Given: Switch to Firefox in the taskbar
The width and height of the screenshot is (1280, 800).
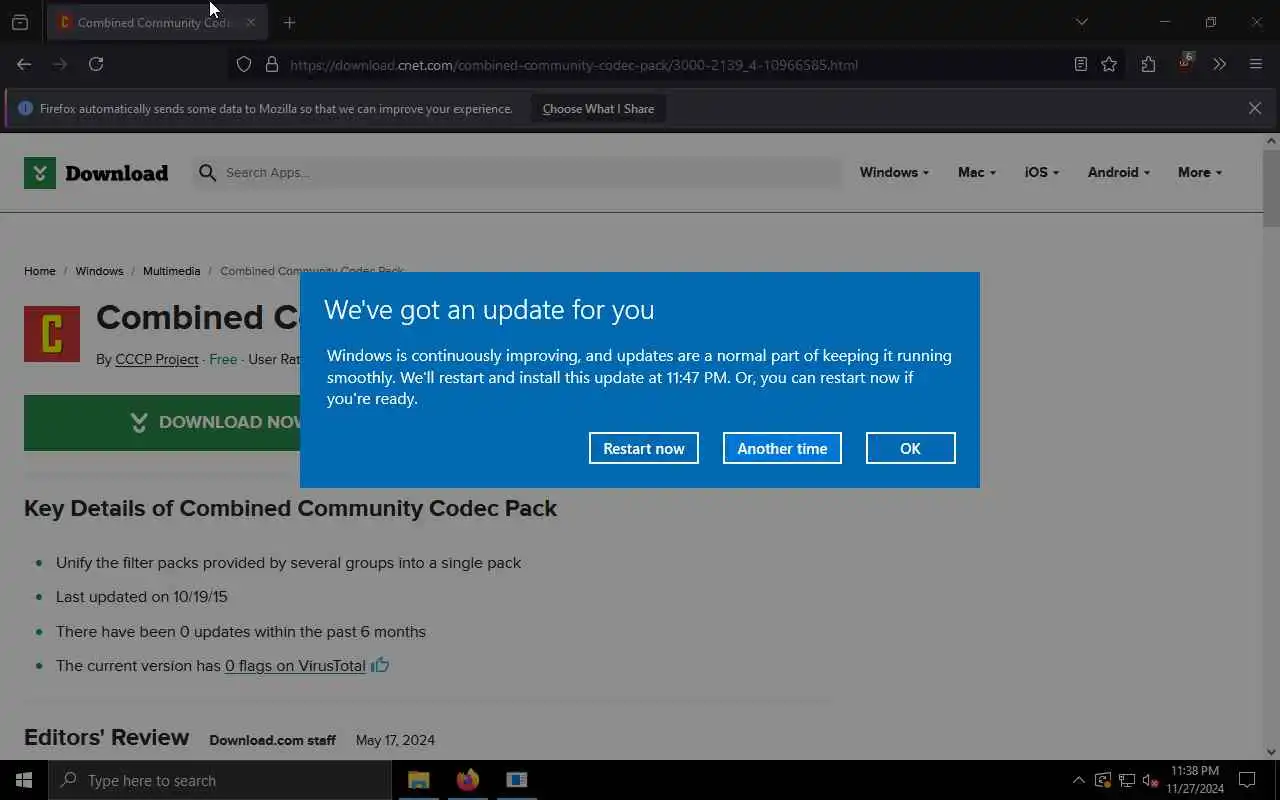Looking at the screenshot, I should pyautogui.click(x=467, y=780).
